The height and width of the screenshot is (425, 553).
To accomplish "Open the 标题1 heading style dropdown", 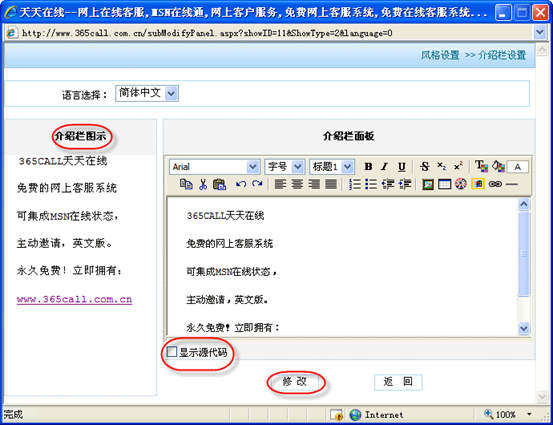I will tap(332, 167).
